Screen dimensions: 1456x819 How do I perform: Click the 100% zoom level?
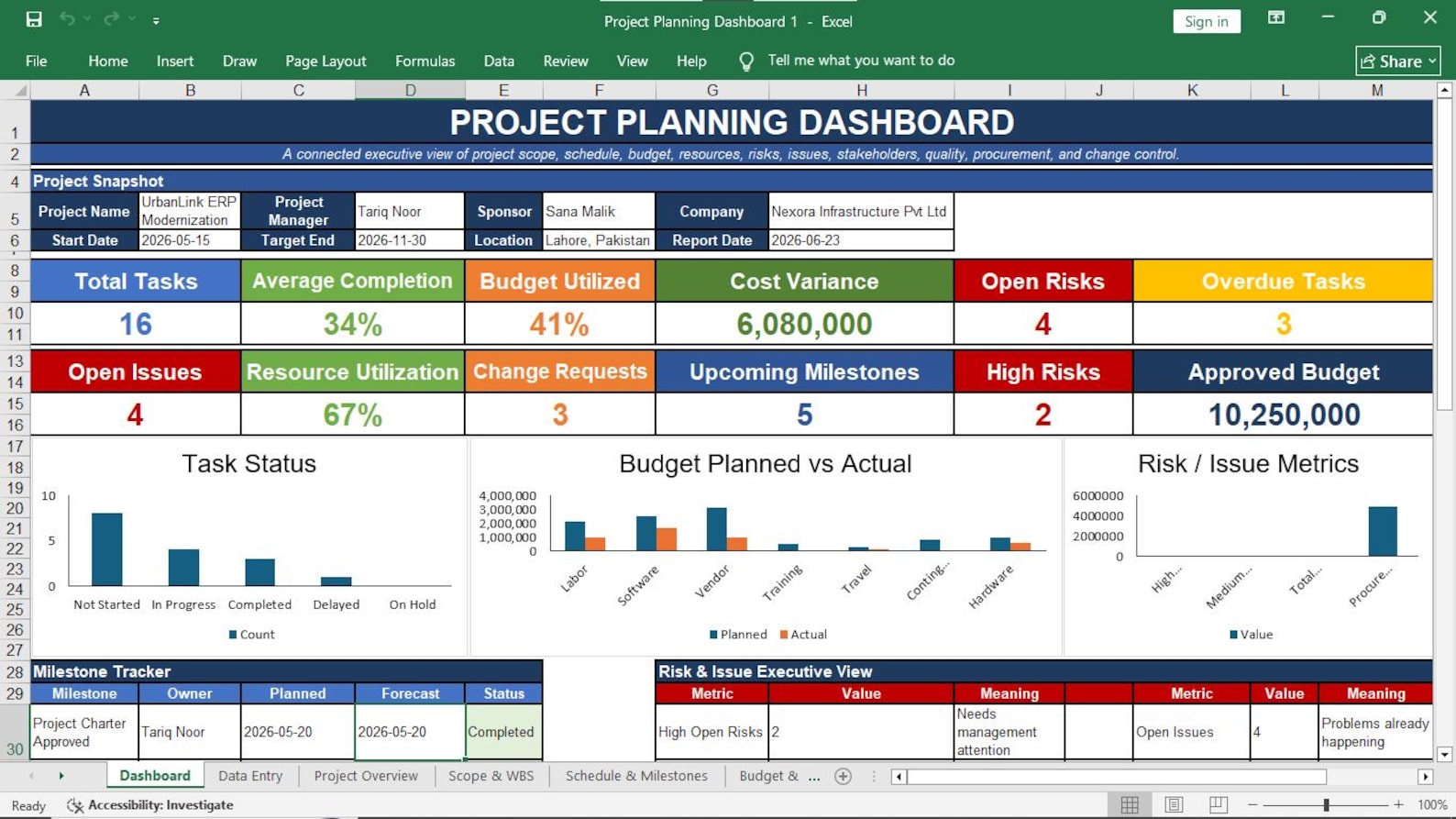1432,804
